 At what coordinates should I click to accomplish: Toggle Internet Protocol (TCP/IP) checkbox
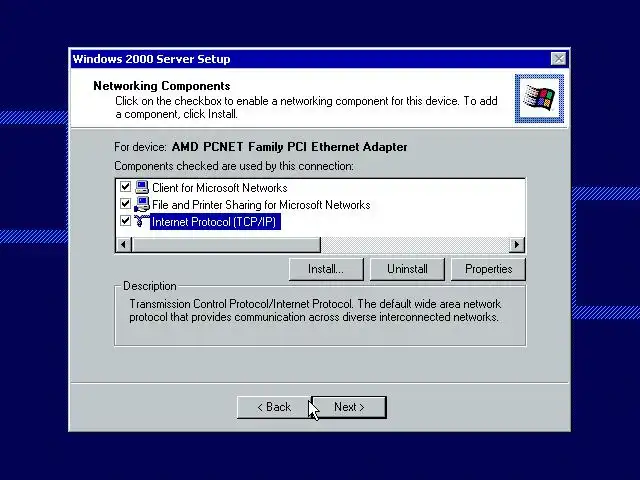click(125, 221)
